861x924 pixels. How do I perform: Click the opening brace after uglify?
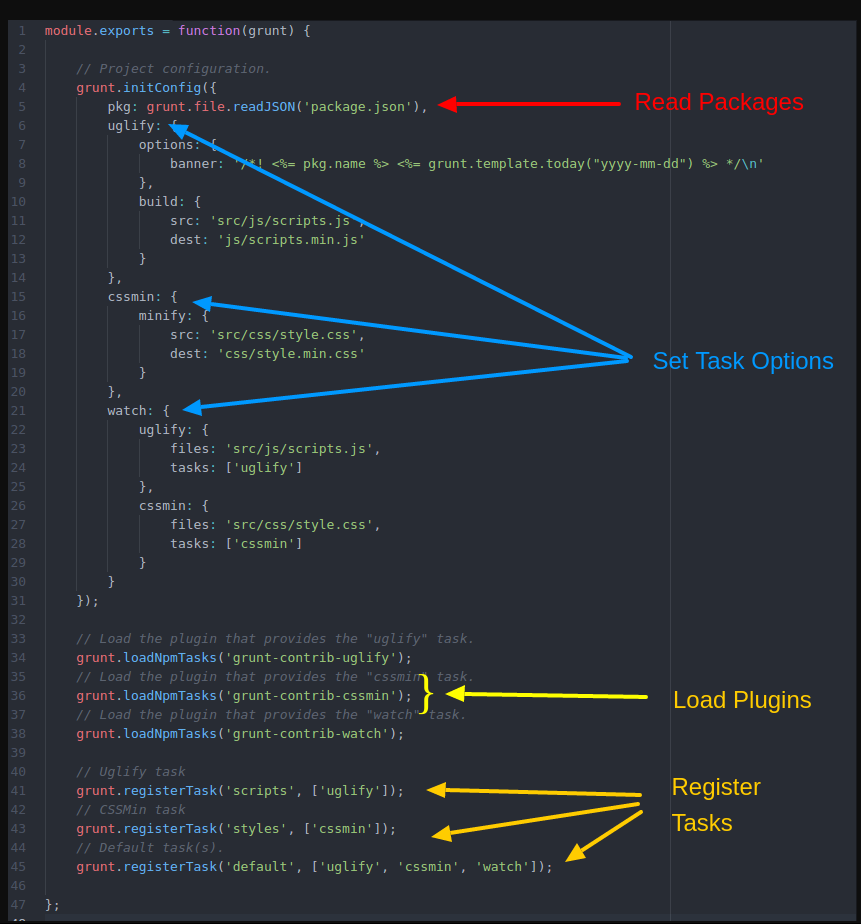[x=175, y=125]
